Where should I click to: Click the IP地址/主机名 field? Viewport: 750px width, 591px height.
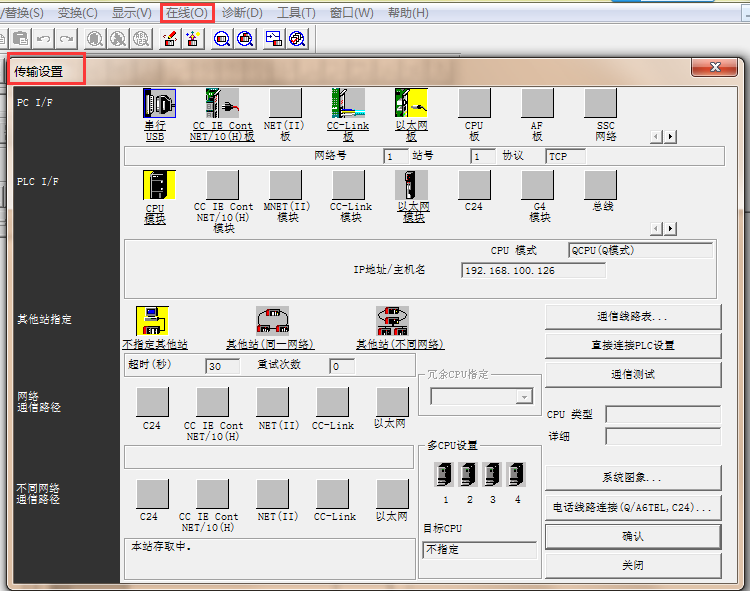(533, 271)
